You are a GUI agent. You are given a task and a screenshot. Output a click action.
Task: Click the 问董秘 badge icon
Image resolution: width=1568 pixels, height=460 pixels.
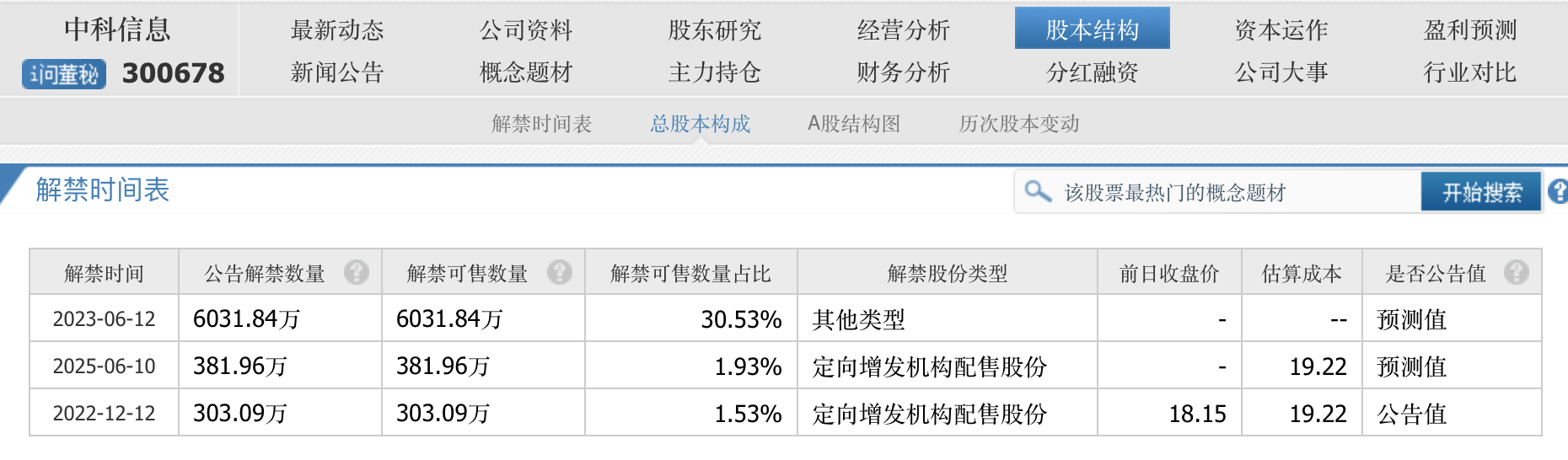64,74
